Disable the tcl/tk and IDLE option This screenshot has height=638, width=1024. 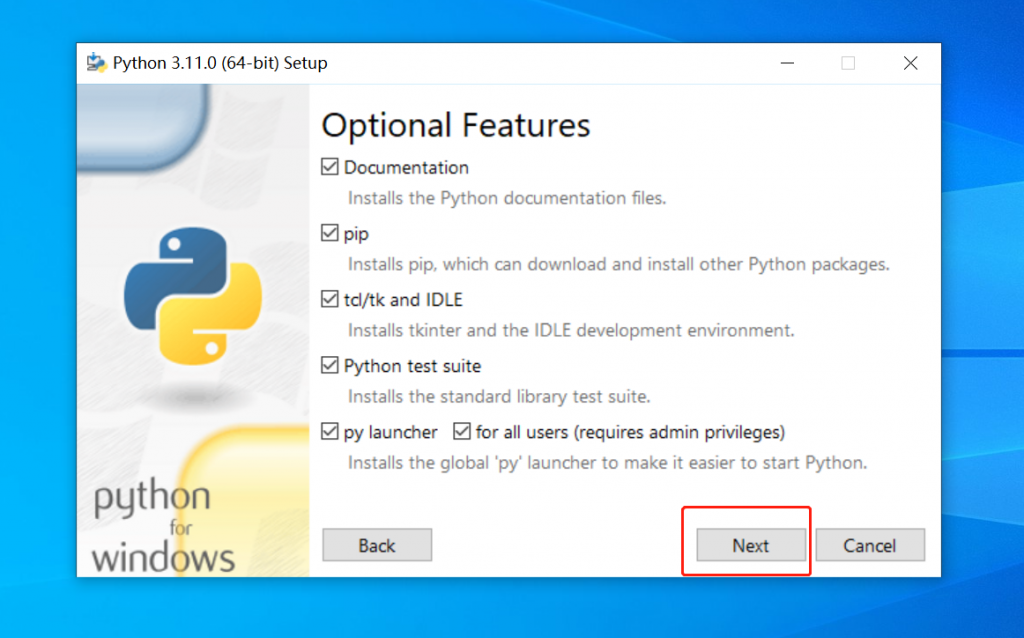330,299
